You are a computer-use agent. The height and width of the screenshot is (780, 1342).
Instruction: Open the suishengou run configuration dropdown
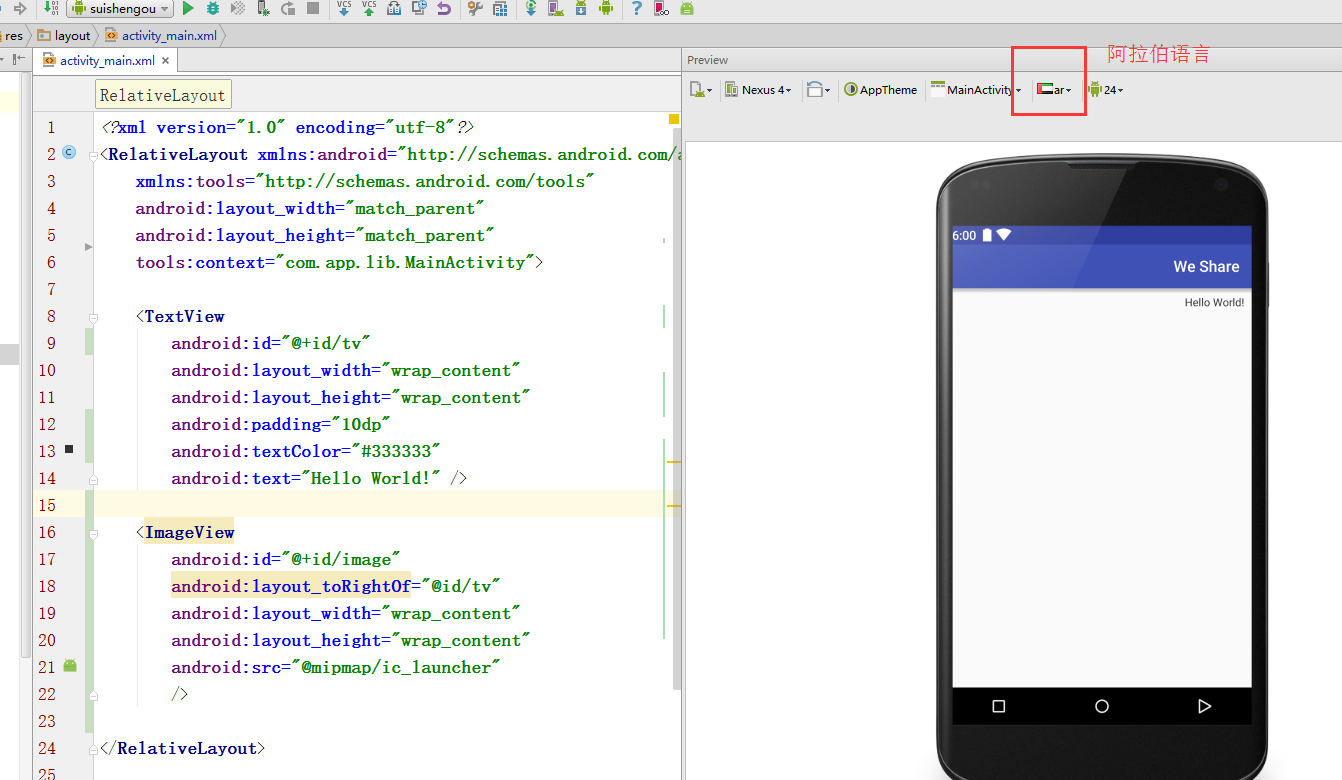click(x=122, y=9)
